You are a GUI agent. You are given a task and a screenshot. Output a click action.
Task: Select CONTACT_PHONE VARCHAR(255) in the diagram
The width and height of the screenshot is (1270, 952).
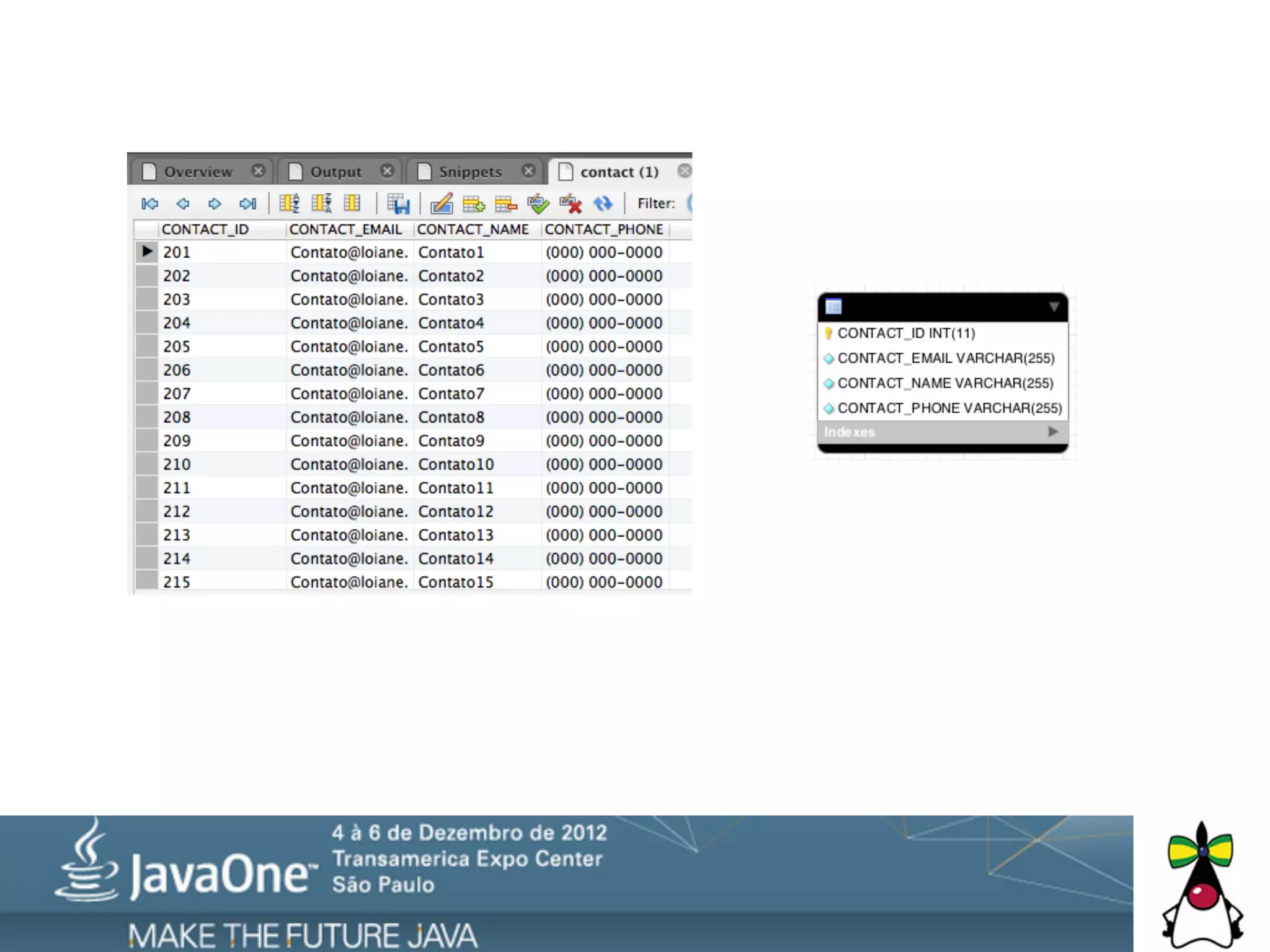click(x=949, y=408)
